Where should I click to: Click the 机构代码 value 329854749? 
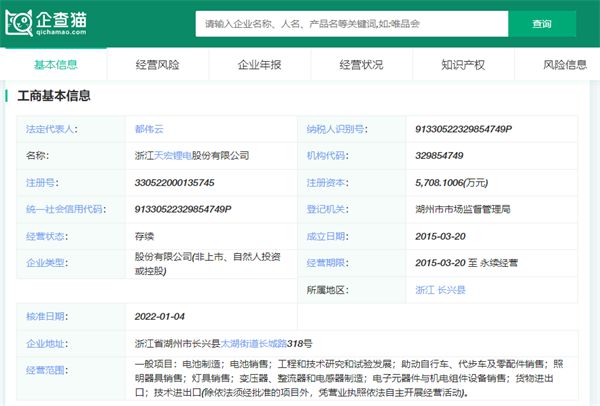(439, 156)
